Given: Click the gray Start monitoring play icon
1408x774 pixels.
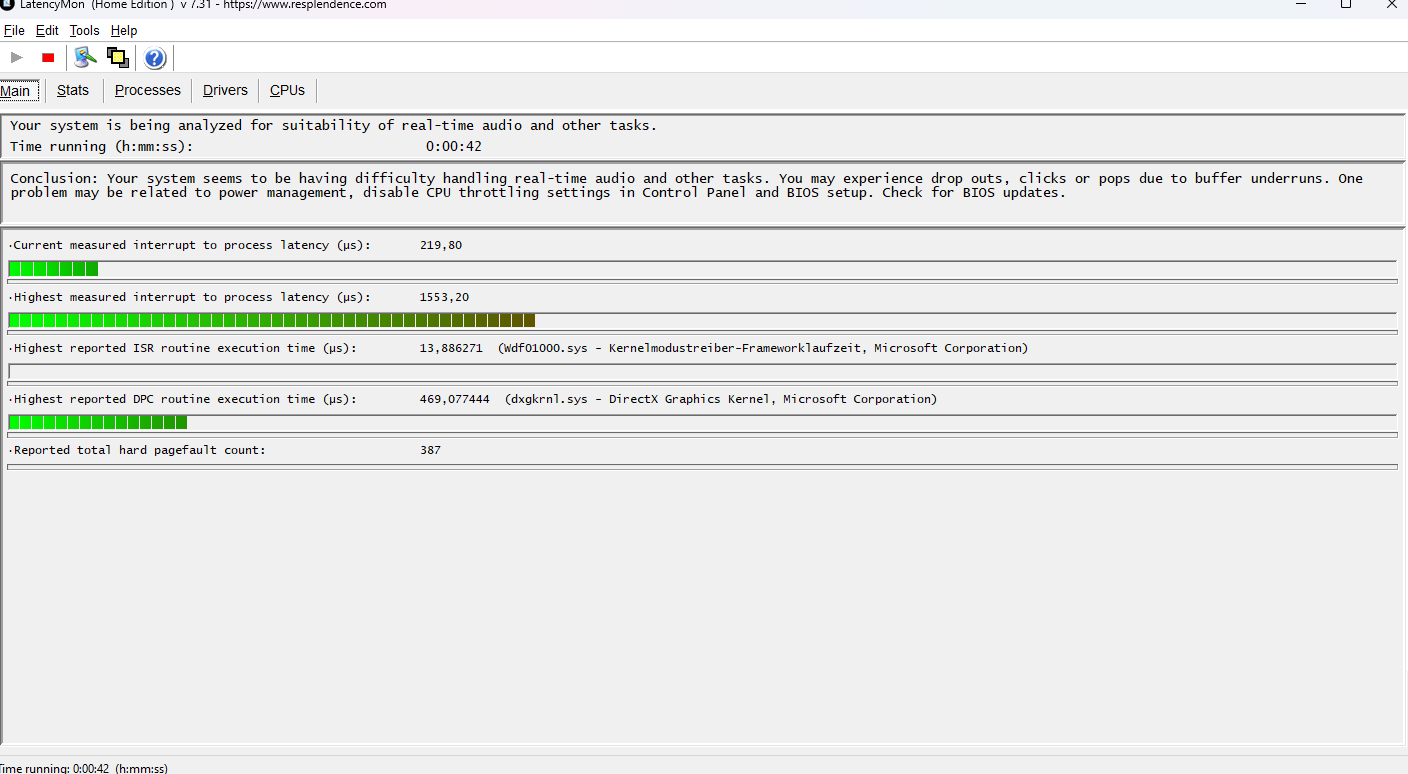Looking at the screenshot, I should (17, 58).
